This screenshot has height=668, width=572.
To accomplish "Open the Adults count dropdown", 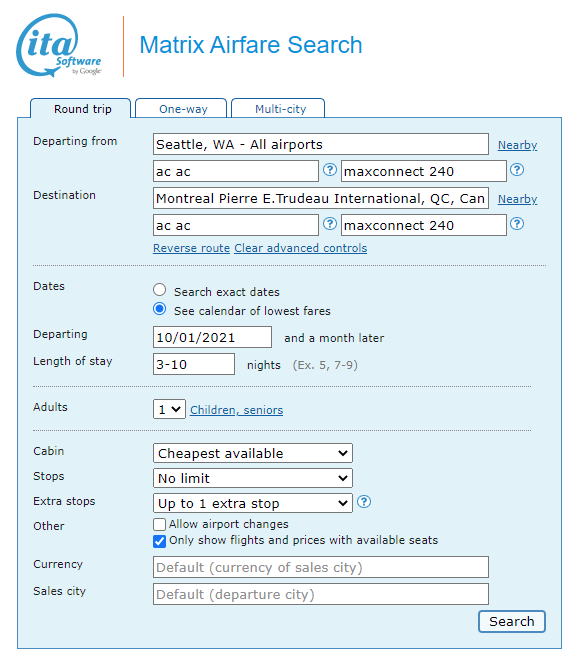I will click(x=169, y=409).
